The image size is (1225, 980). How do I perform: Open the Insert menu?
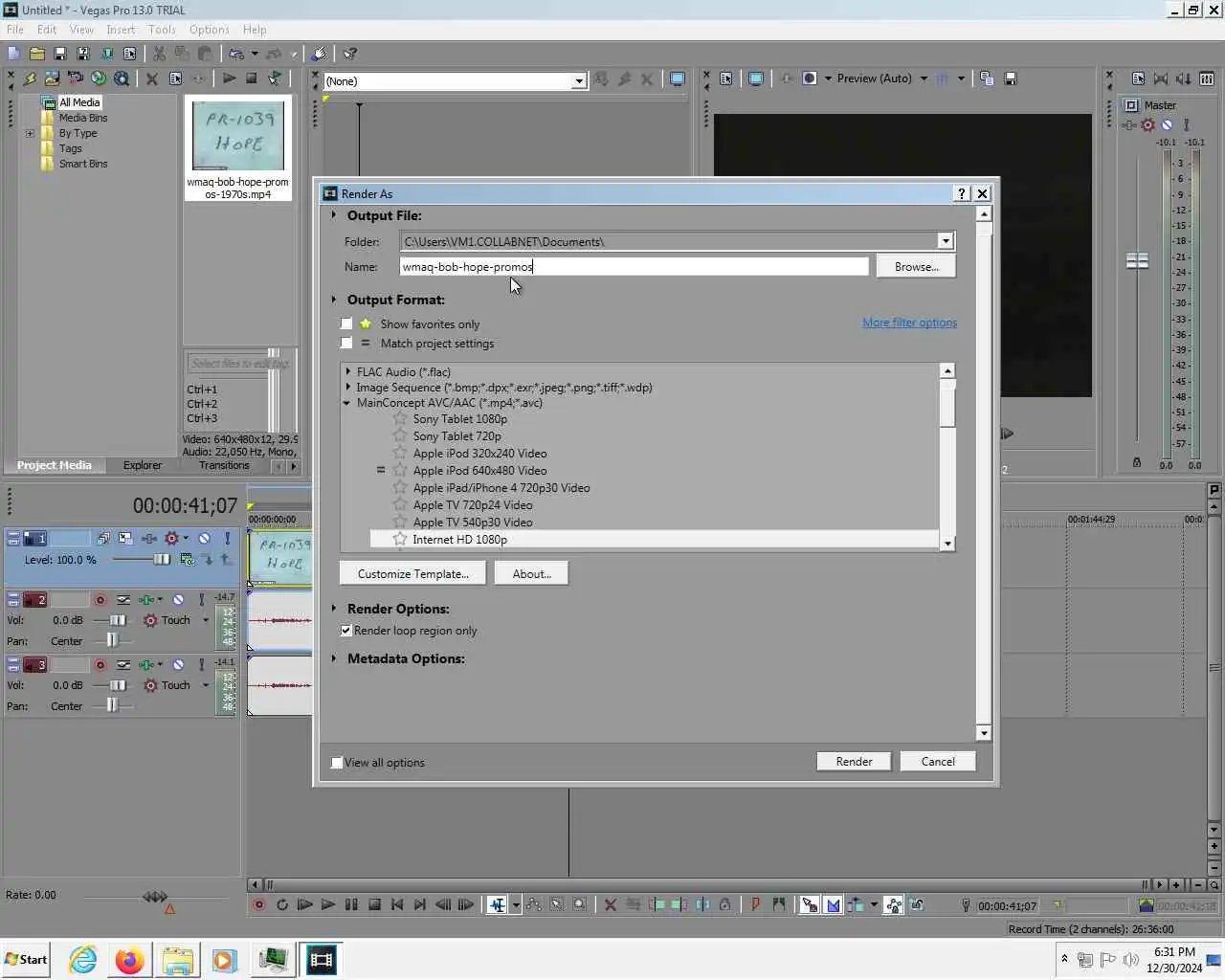[121, 30]
